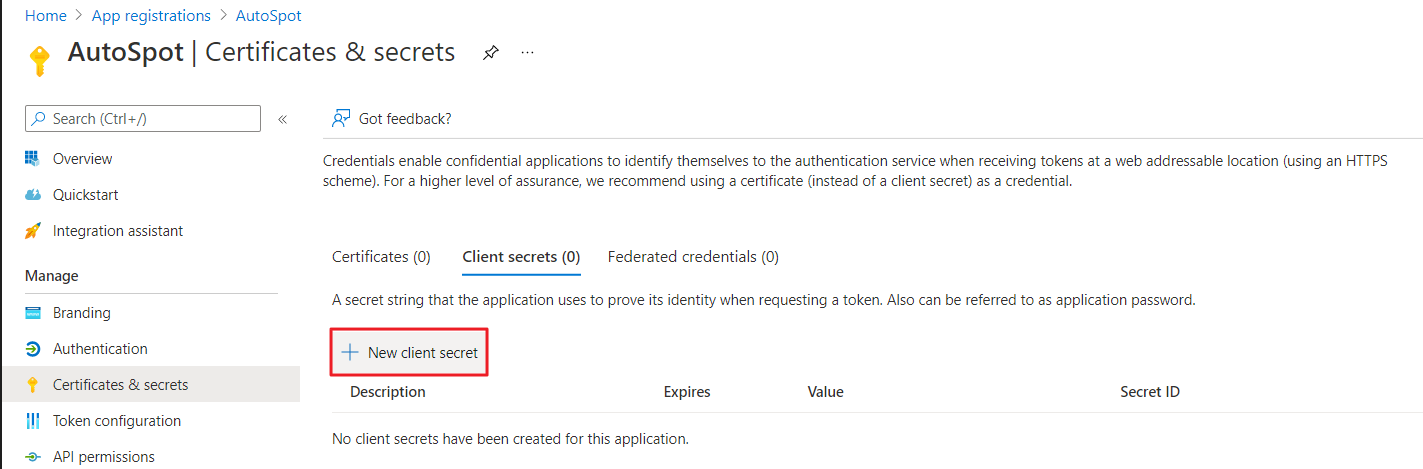The image size is (1423, 469).
Task: Click the Token configuration bars icon
Action: 33,421
